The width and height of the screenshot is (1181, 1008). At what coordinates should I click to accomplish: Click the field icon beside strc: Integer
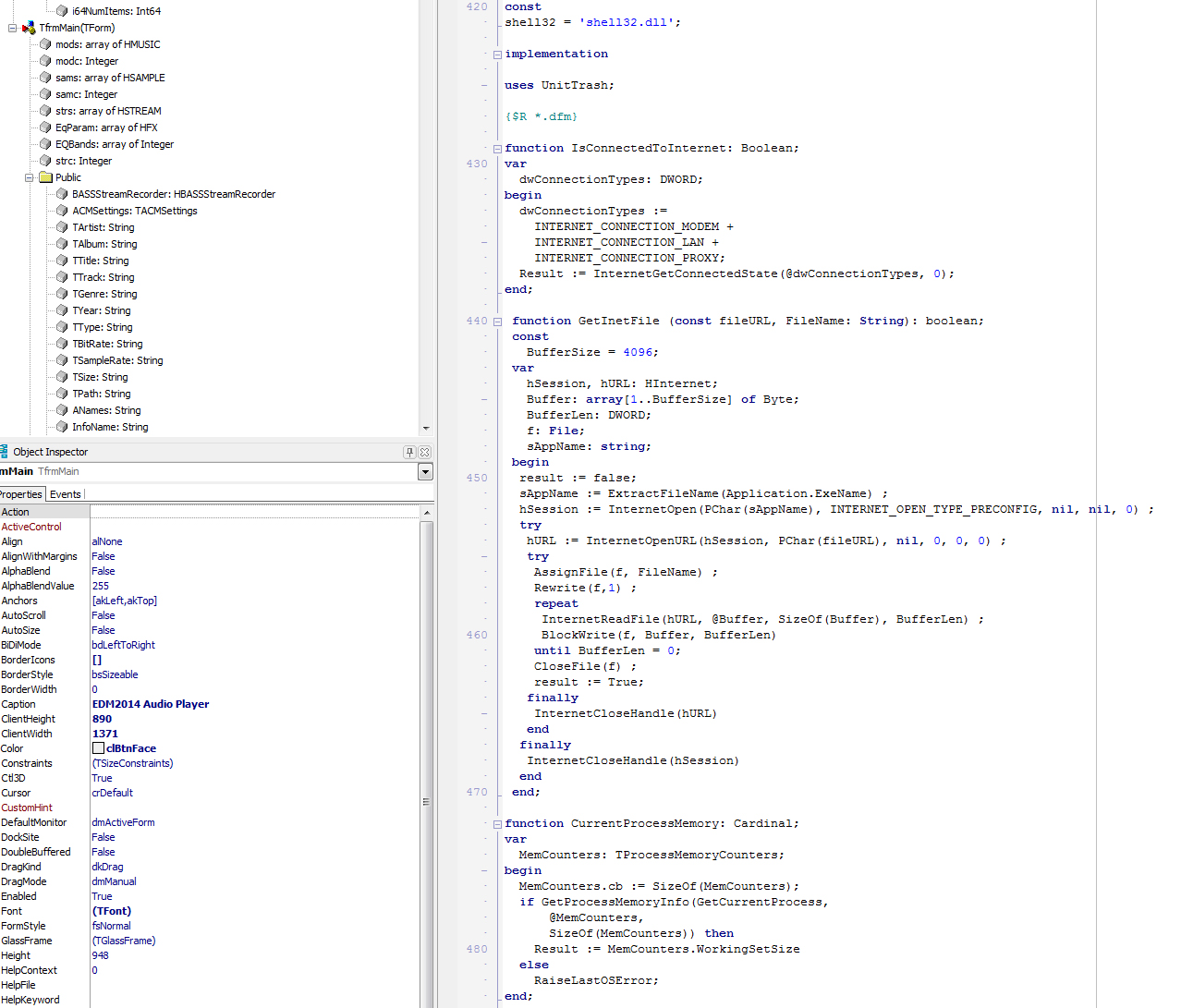click(x=45, y=161)
